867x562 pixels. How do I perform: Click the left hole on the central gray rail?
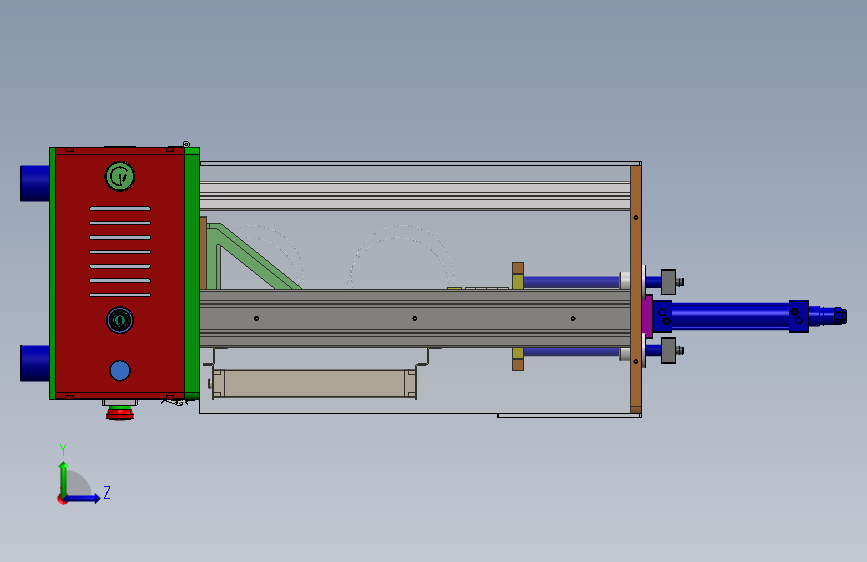256,318
